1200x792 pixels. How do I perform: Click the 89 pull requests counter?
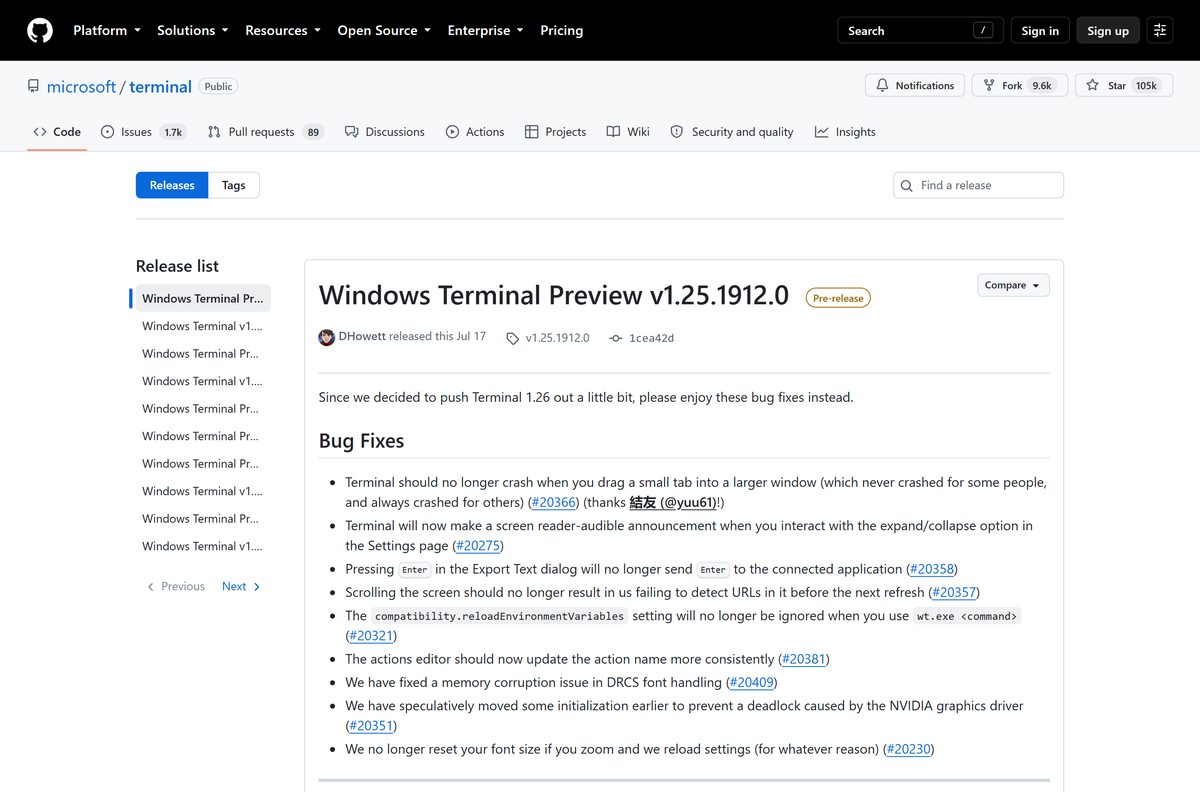click(x=313, y=132)
